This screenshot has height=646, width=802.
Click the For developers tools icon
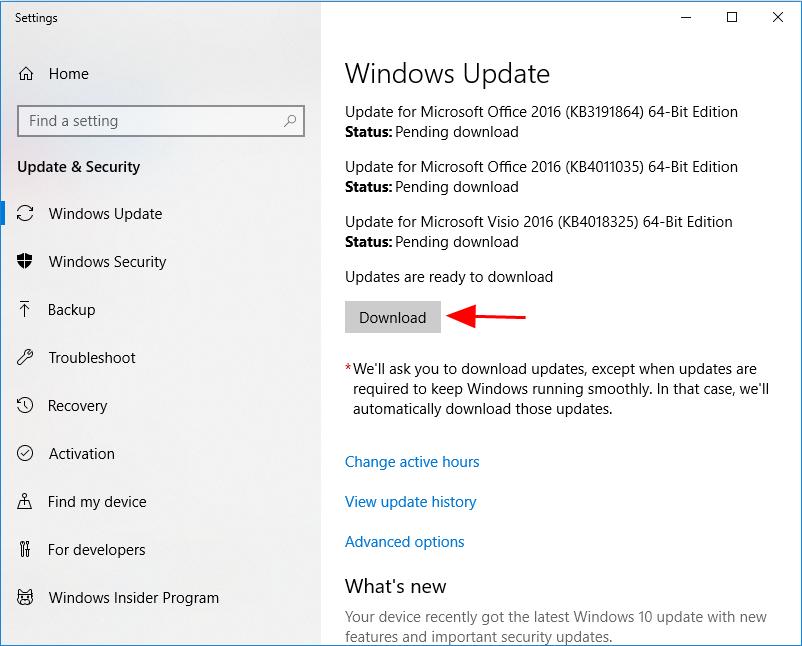25,549
